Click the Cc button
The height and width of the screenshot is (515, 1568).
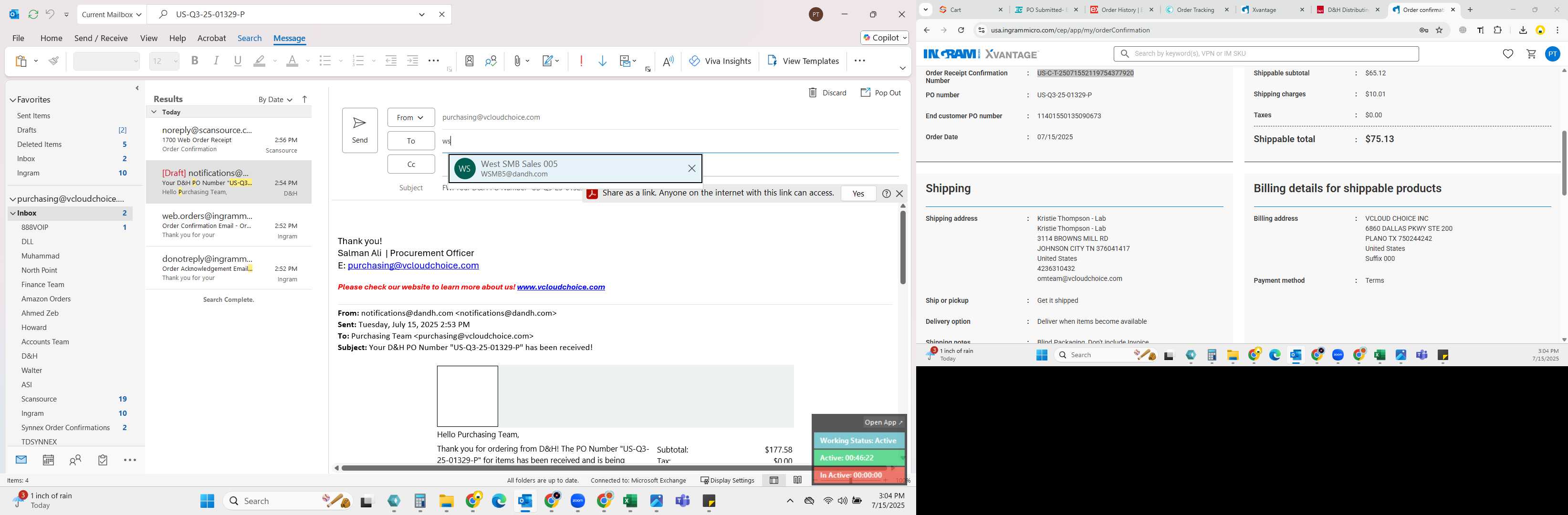coord(411,164)
